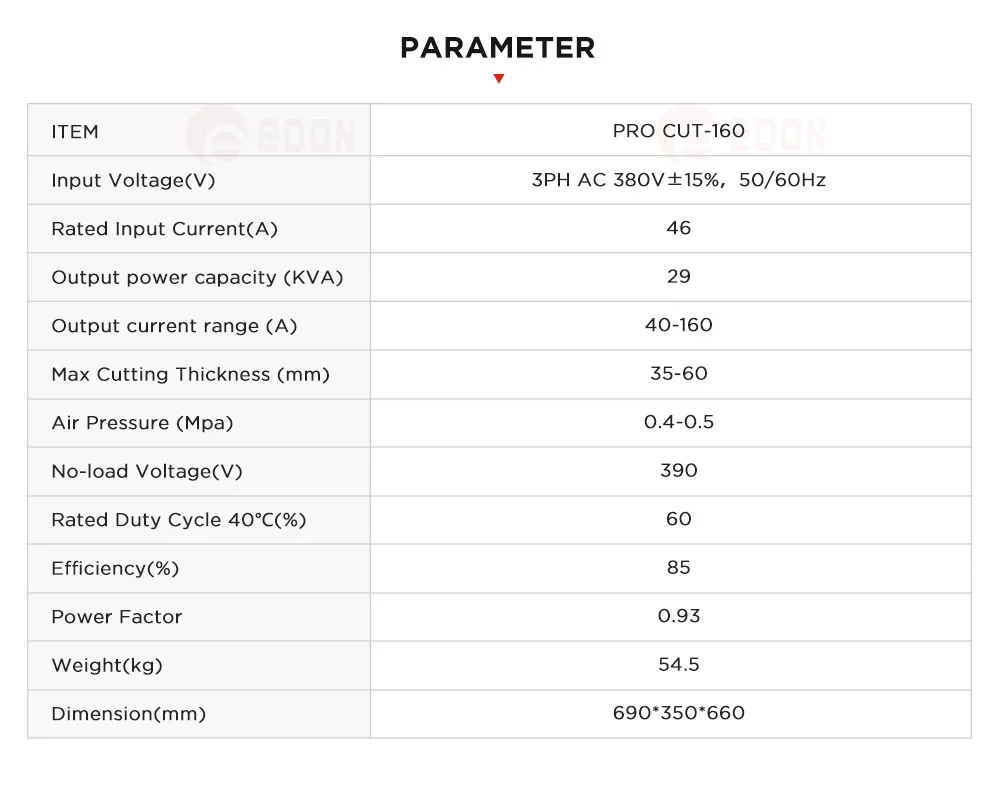Screen dimensions: 1000x785
Task: Click the Air Pressure (Mpa) label
Action: [x=142, y=423]
